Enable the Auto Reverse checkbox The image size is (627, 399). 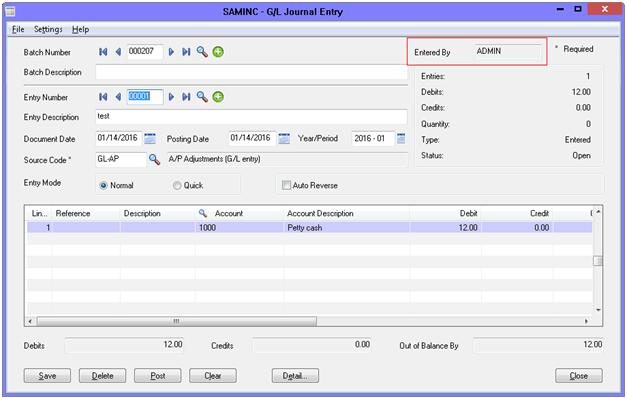tap(286, 185)
